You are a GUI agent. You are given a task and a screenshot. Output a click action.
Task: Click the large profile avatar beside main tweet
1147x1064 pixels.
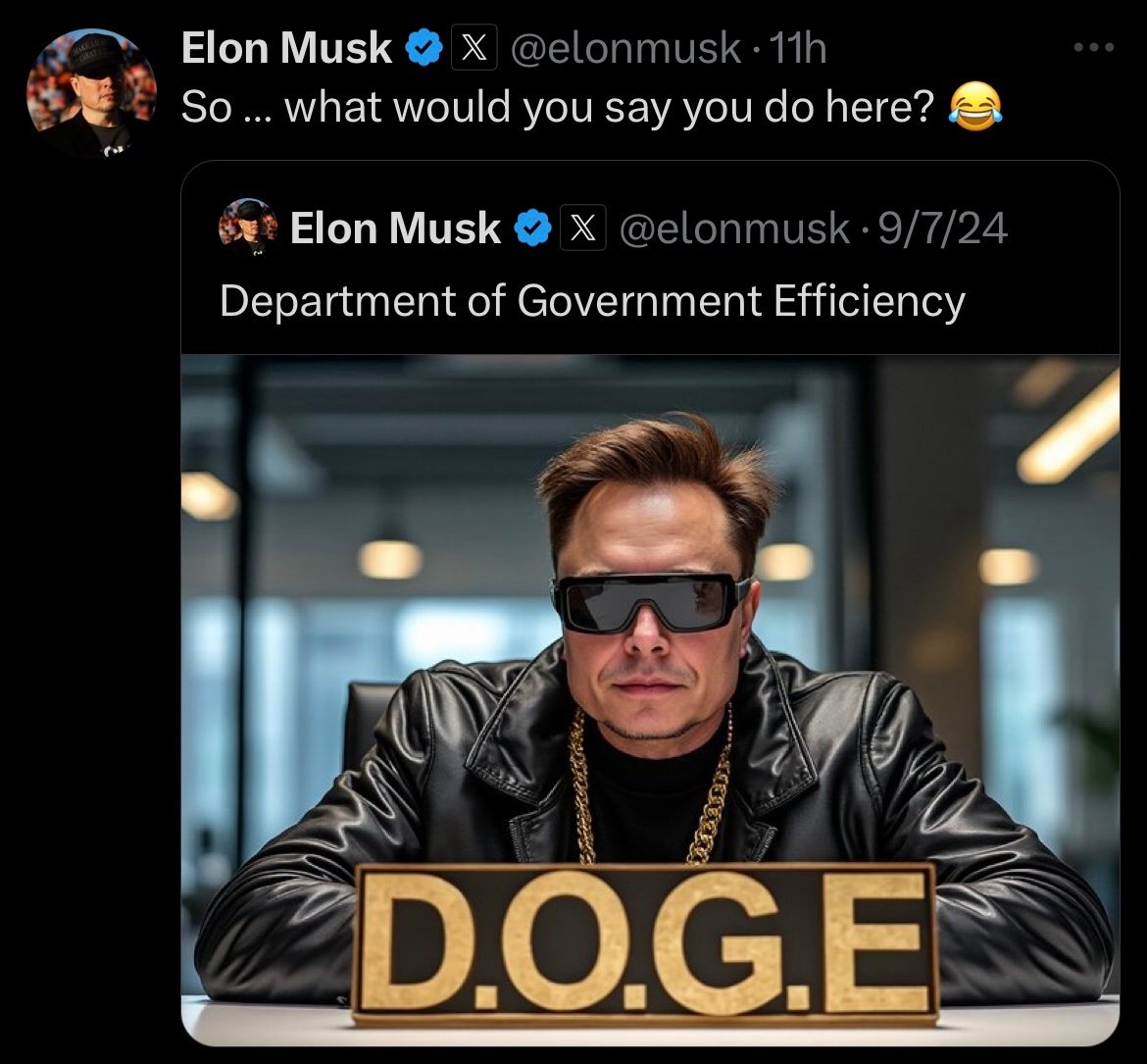(91, 92)
